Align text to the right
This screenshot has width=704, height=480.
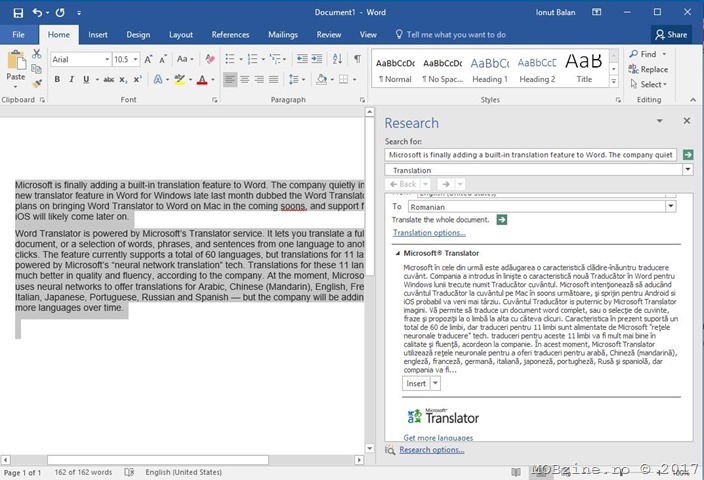click(259, 79)
